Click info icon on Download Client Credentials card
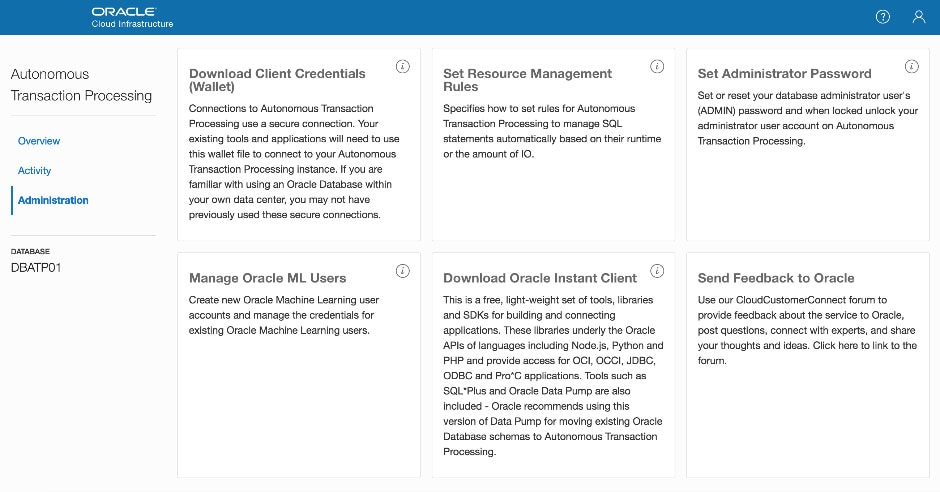The image size is (940, 492). pyautogui.click(x=402, y=67)
